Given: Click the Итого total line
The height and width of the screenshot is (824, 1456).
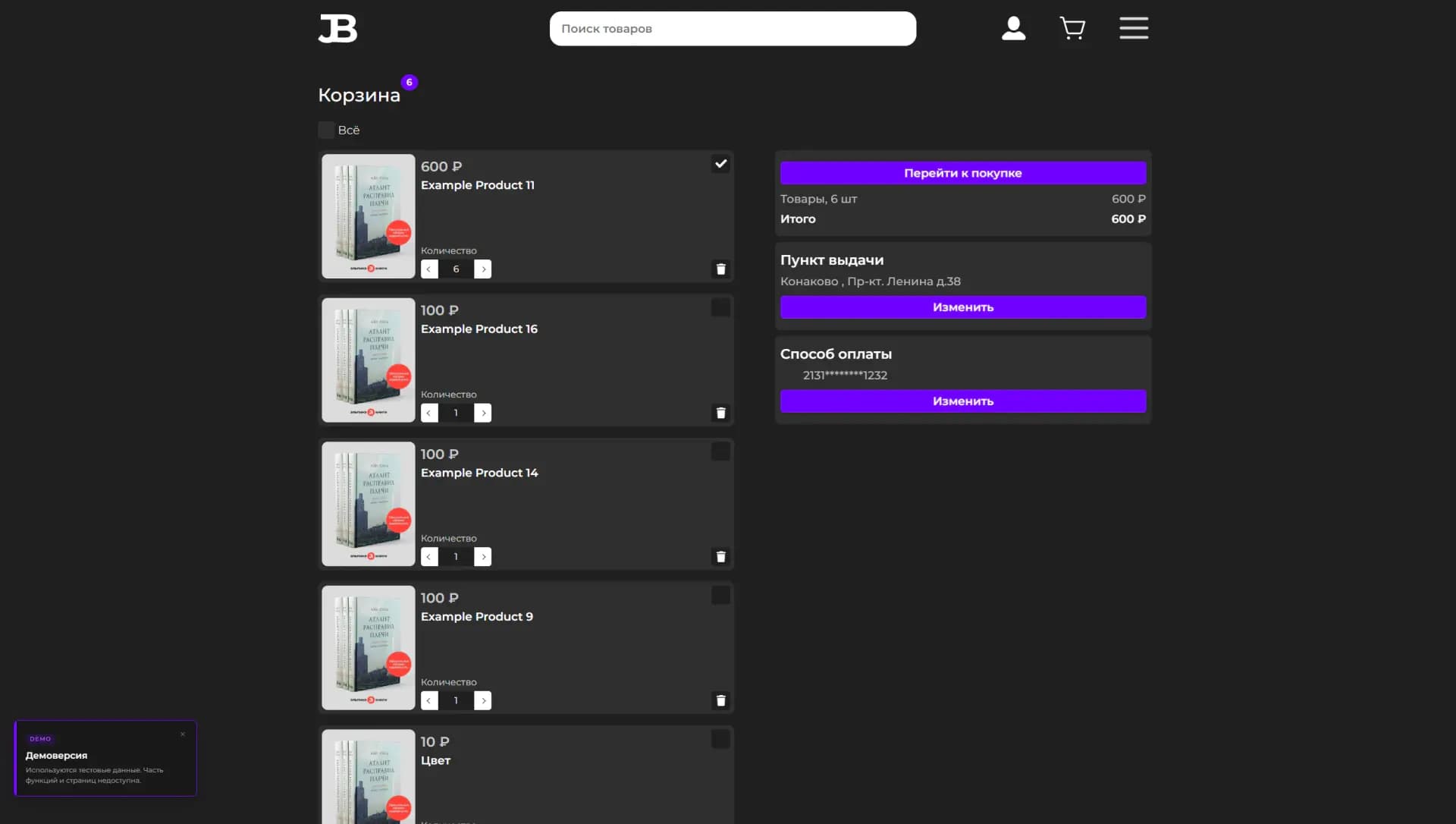Looking at the screenshot, I should [x=963, y=219].
